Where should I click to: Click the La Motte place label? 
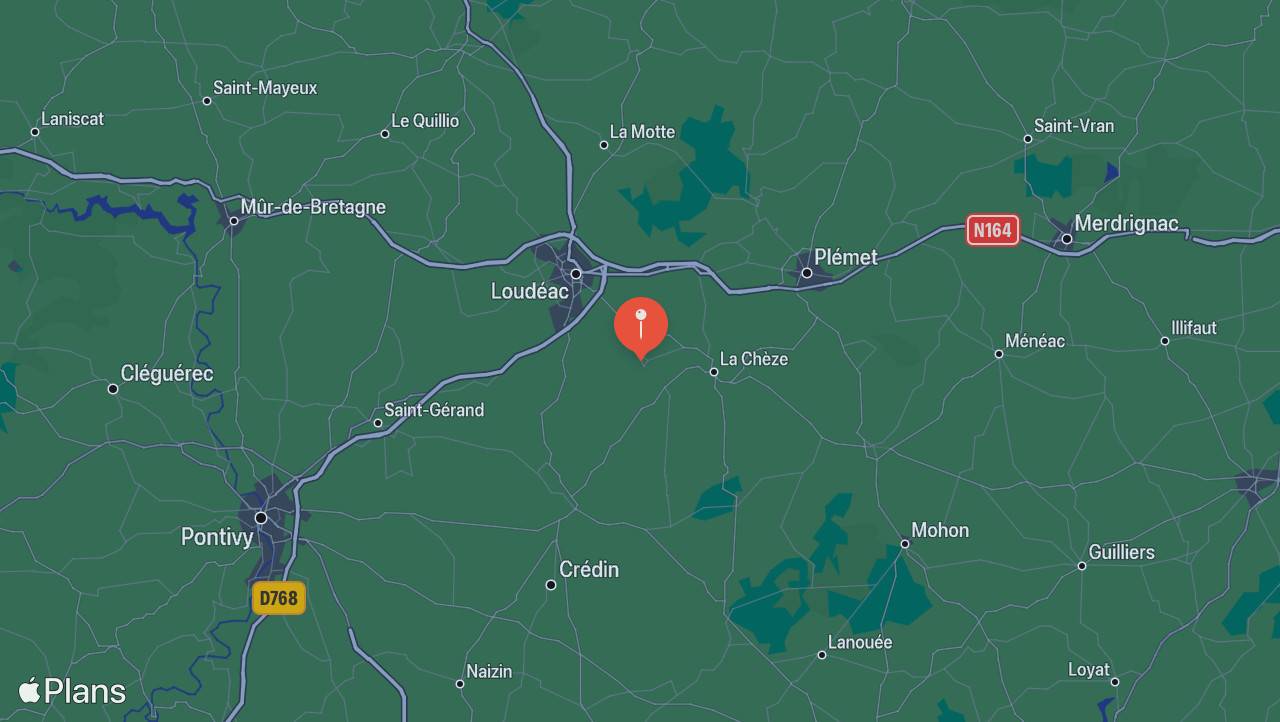642,132
